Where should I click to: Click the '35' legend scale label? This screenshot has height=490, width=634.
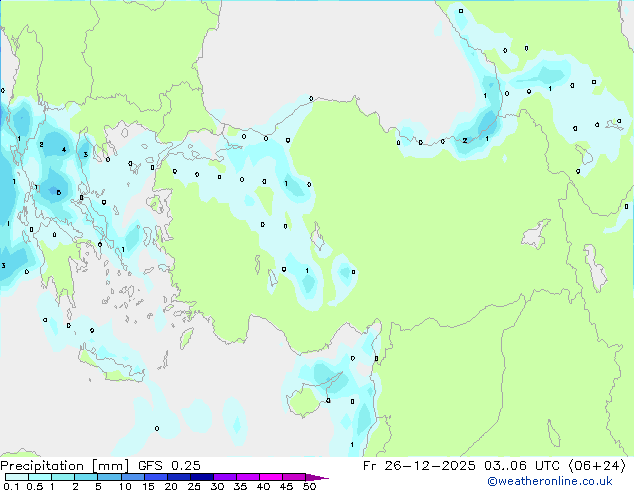[240, 486]
